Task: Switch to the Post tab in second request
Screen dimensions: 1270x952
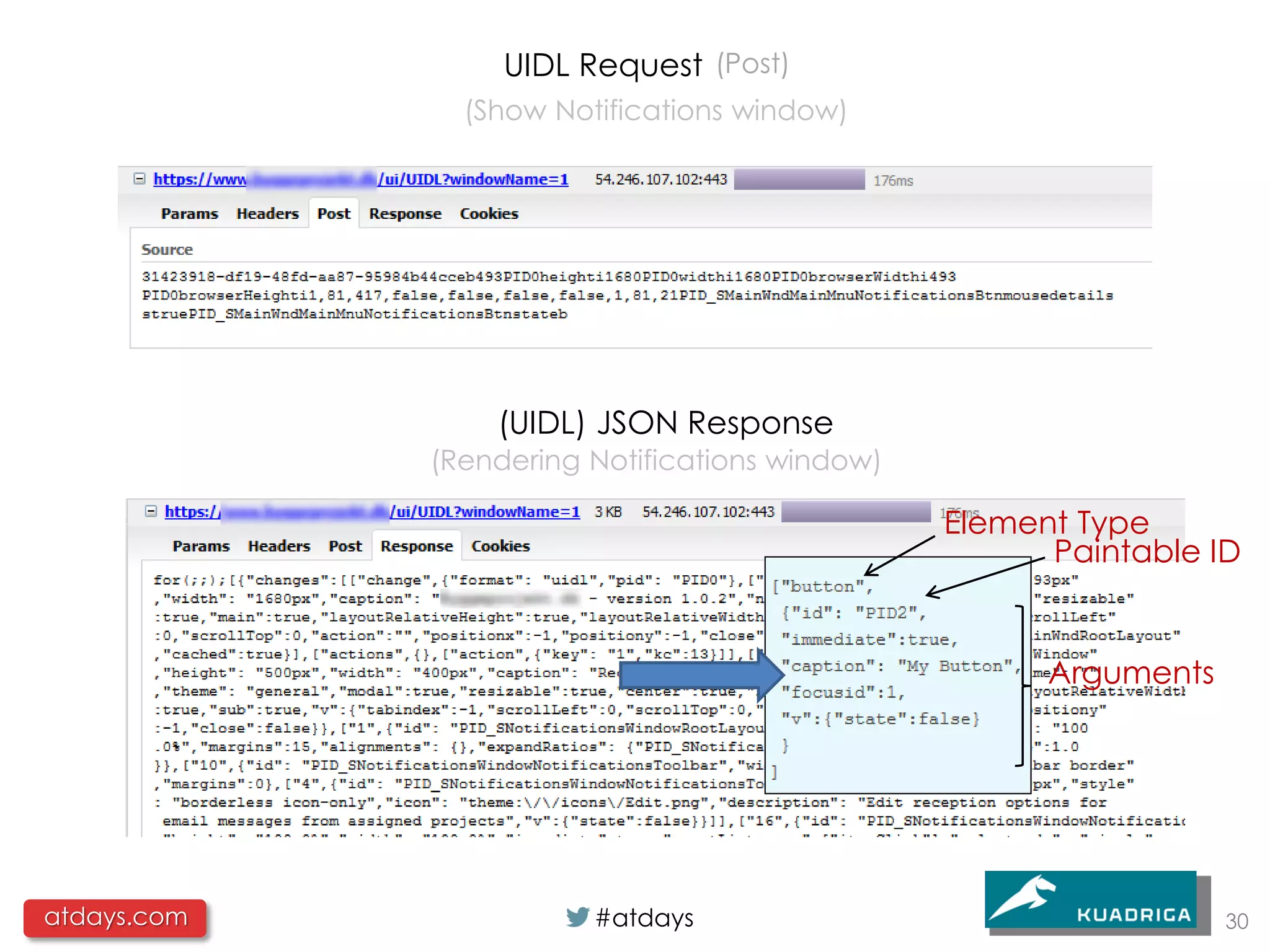Action: point(345,547)
